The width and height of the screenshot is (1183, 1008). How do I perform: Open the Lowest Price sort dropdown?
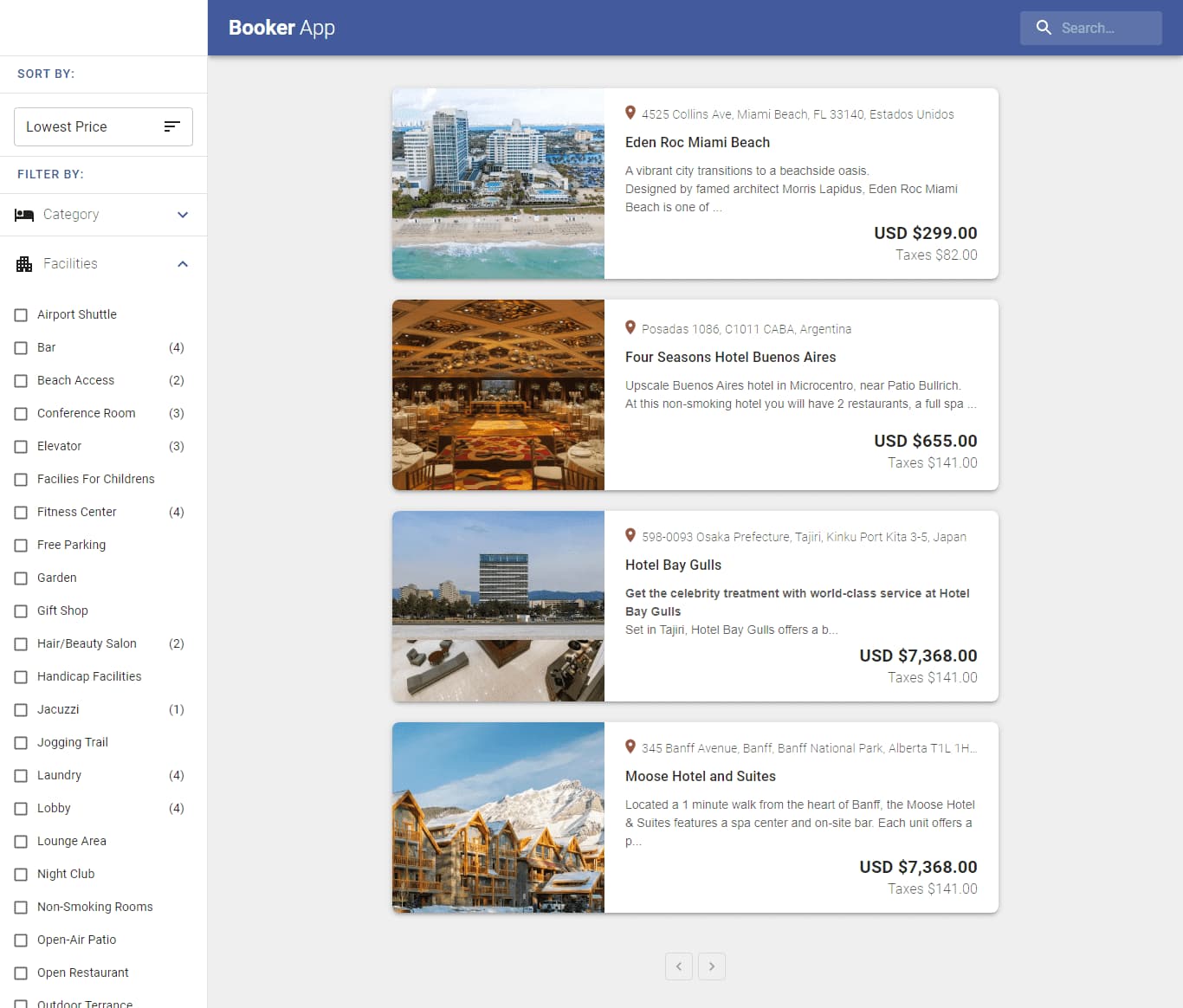[x=103, y=126]
